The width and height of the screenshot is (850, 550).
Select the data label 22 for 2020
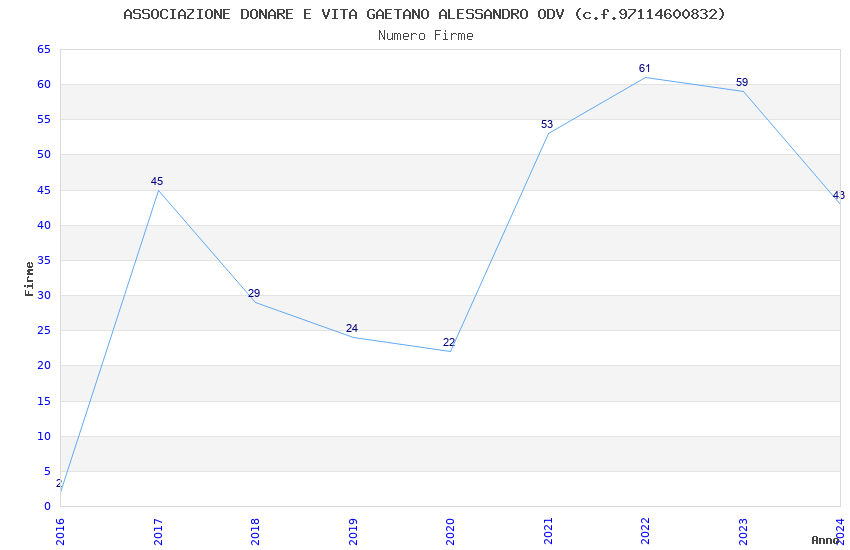coord(449,342)
